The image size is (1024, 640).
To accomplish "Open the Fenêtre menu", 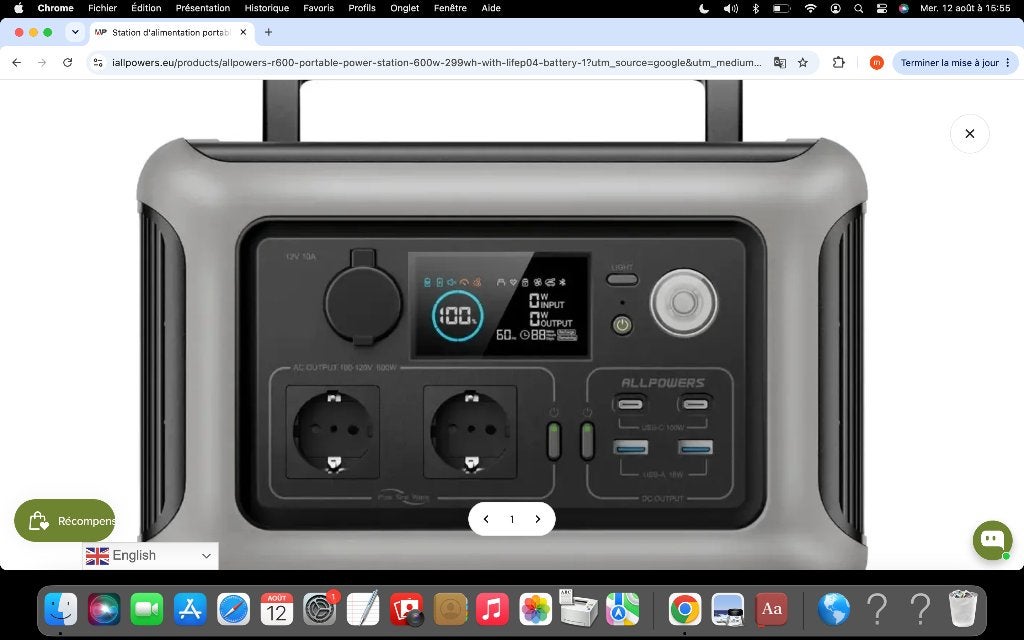I will (x=450, y=8).
